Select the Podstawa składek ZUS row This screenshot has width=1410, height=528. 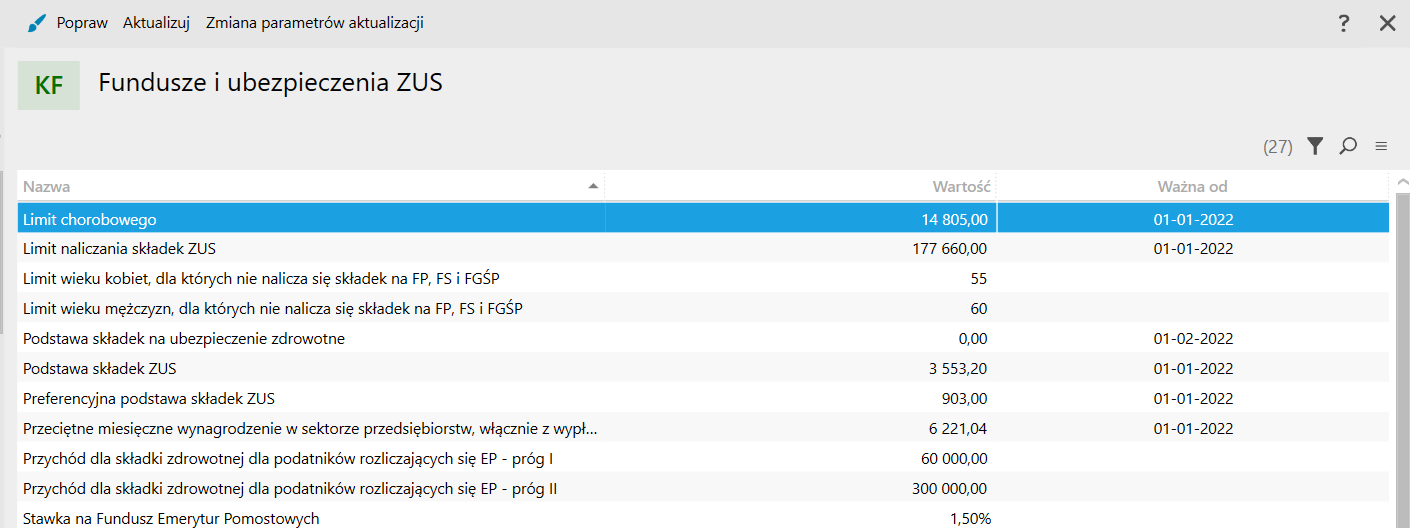point(703,368)
